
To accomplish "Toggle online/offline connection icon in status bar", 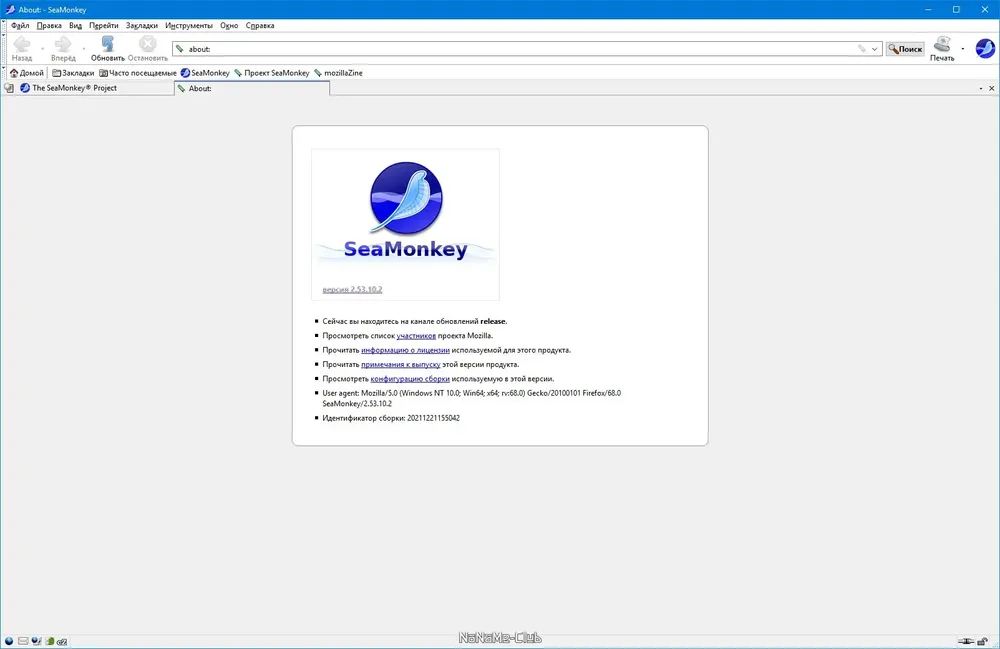I will (966, 641).
